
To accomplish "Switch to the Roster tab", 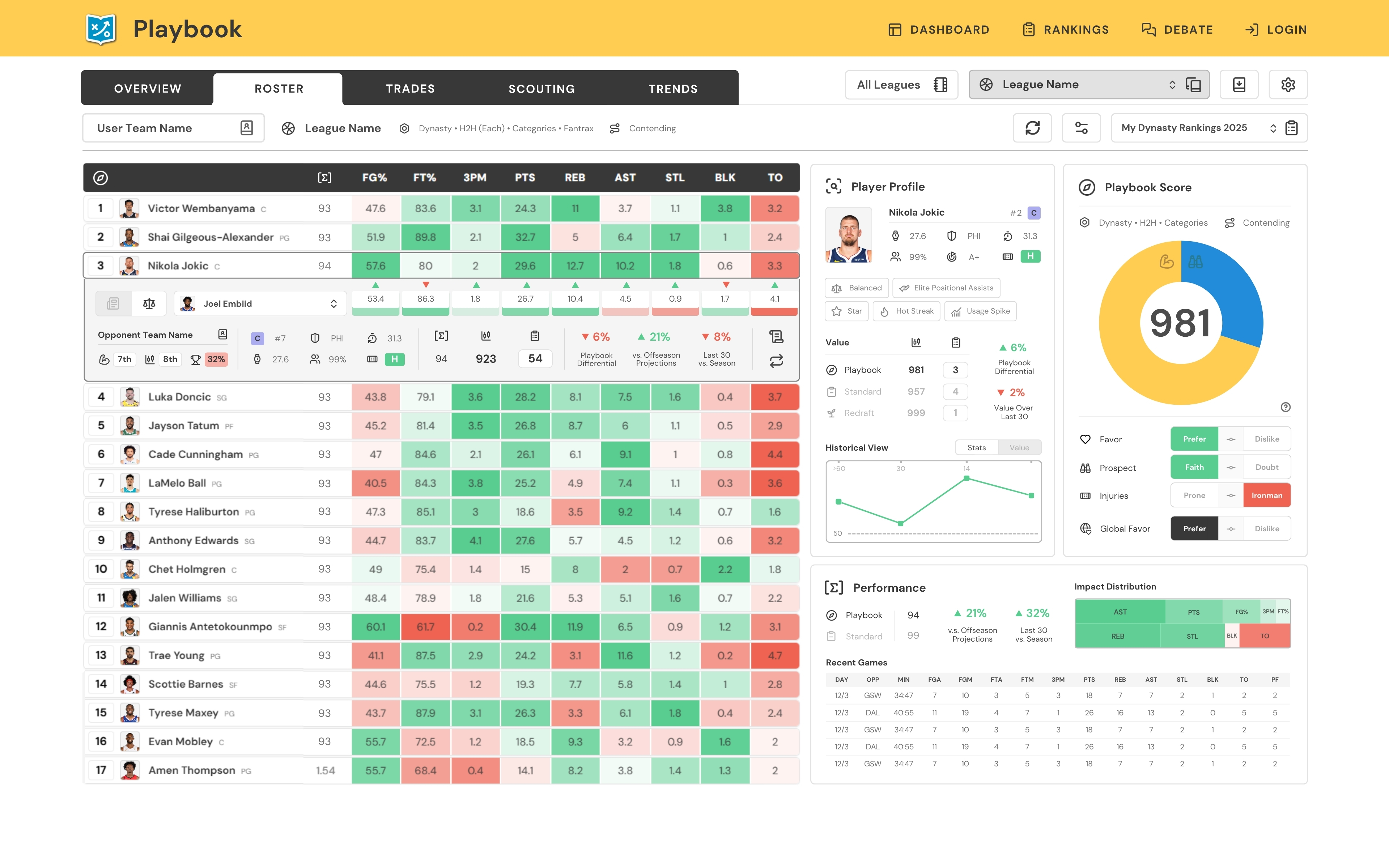I will (x=279, y=89).
